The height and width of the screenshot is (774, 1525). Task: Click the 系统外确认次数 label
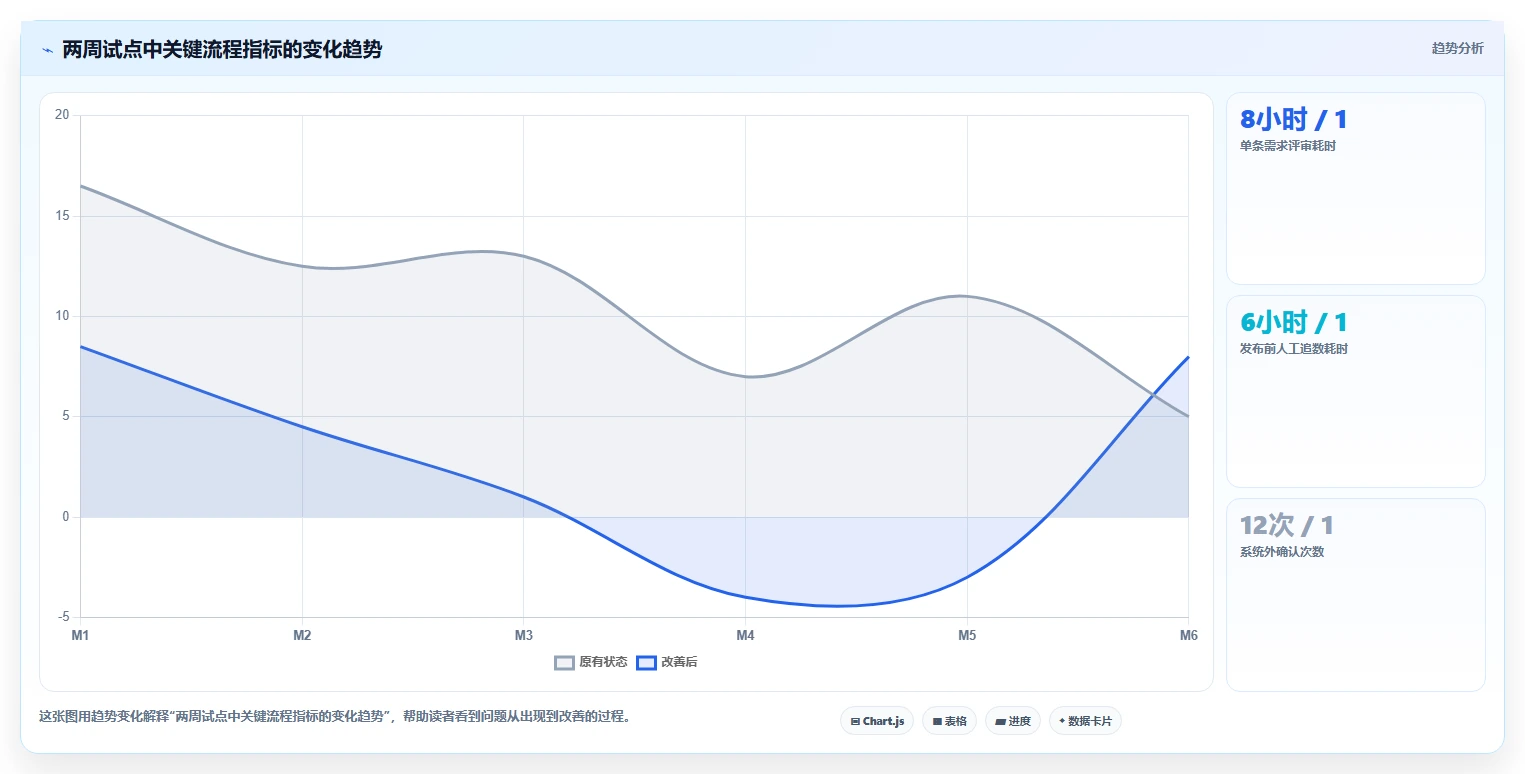(1282, 552)
